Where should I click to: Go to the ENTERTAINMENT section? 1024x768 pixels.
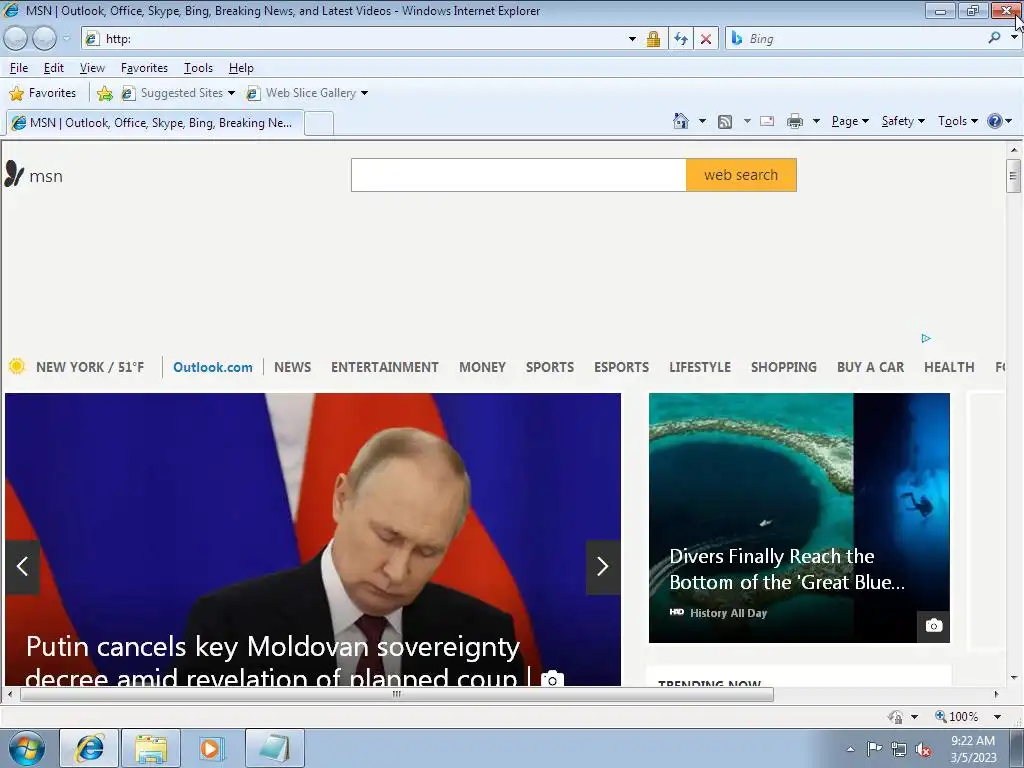coord(385,367)
